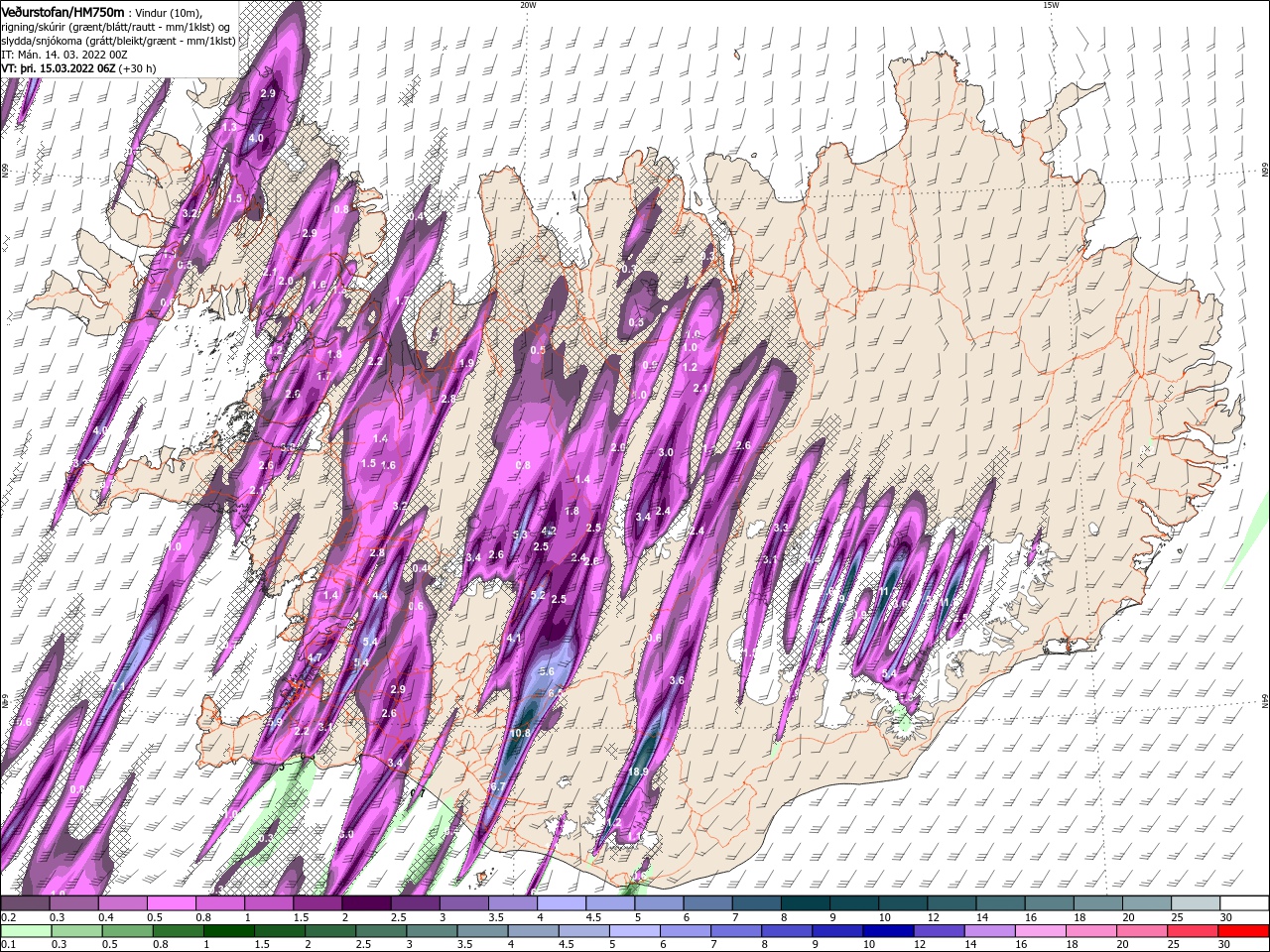
Task: Click the 7.1 precipitation value on the map
Action: pos(117,686)
